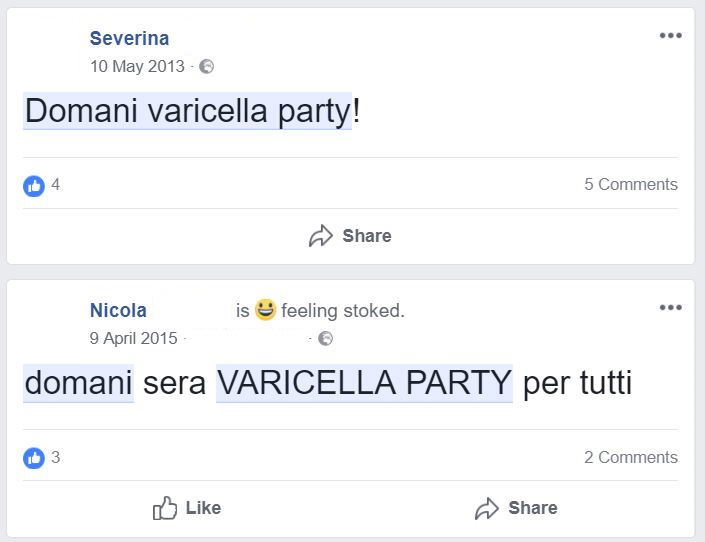Click the "Domani varicella party" highlighted text
The width and height of the screenshot is (705, 542).
click(187, 111)
